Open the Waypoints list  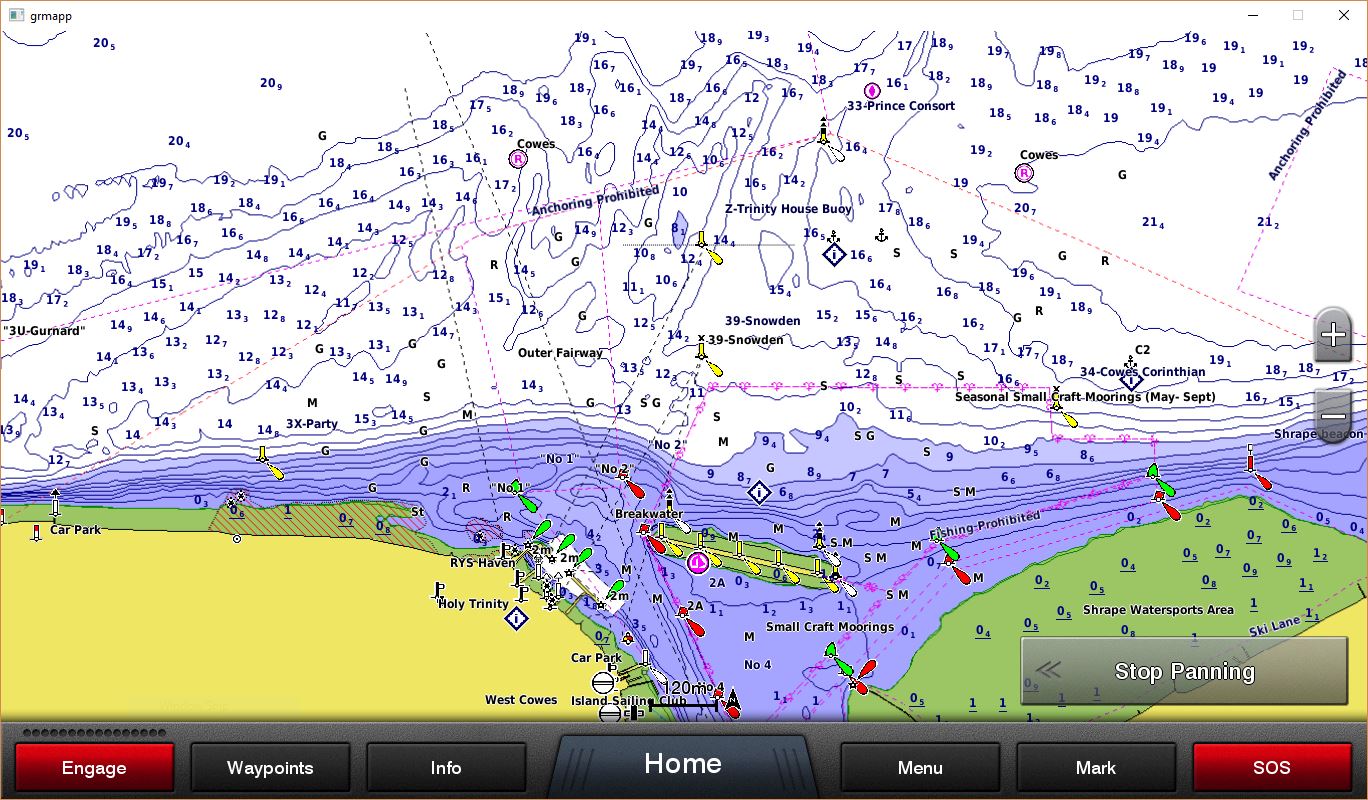click(270, 767)
